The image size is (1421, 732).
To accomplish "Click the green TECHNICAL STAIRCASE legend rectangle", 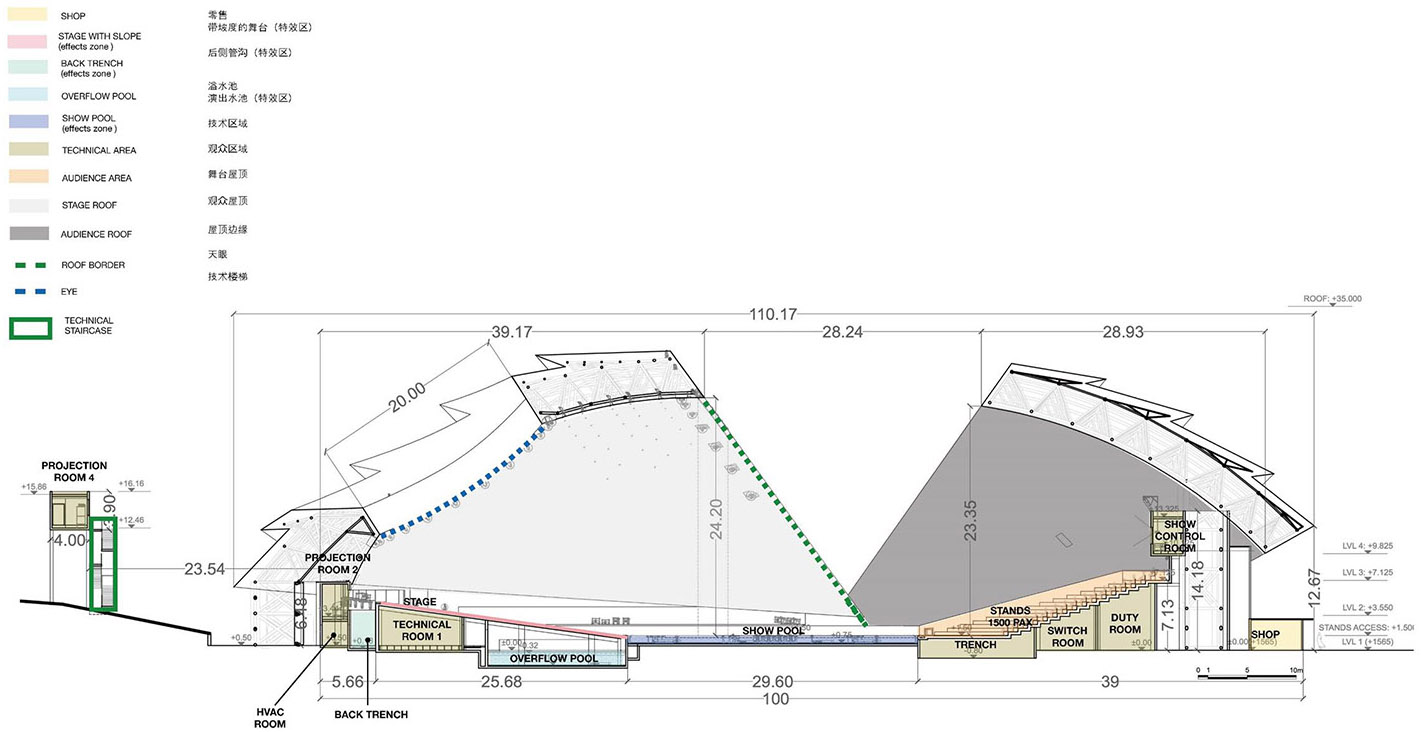I will pos(30,328).
